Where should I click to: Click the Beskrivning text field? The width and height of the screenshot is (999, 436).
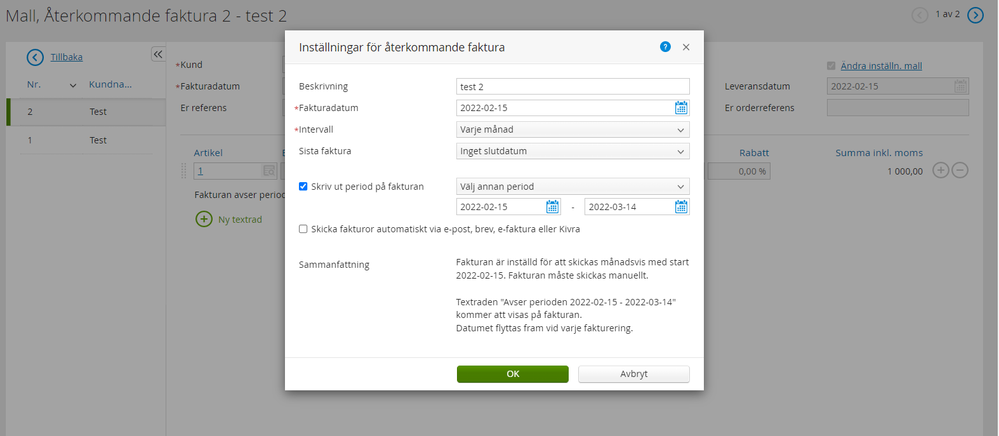tap(573, 86)
